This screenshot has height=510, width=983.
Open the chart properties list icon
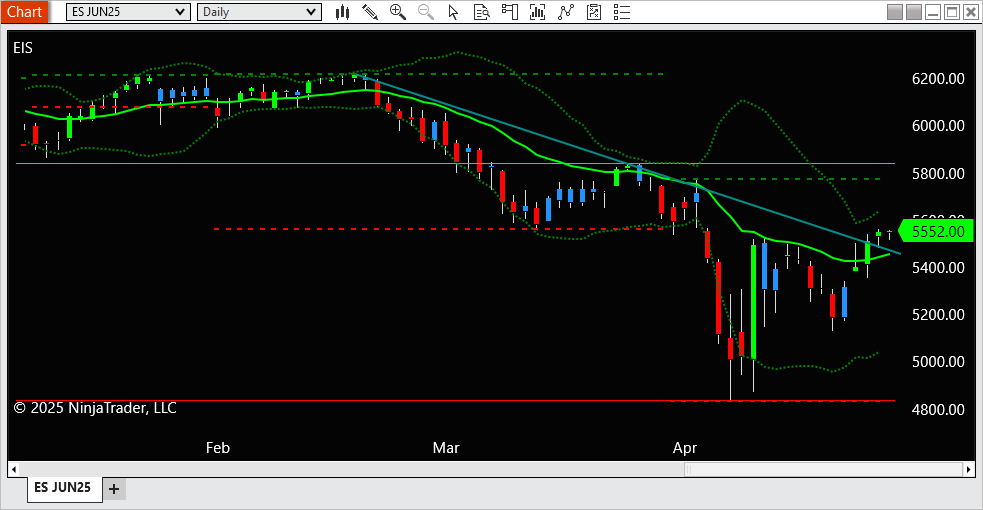[x=622, y=12]
